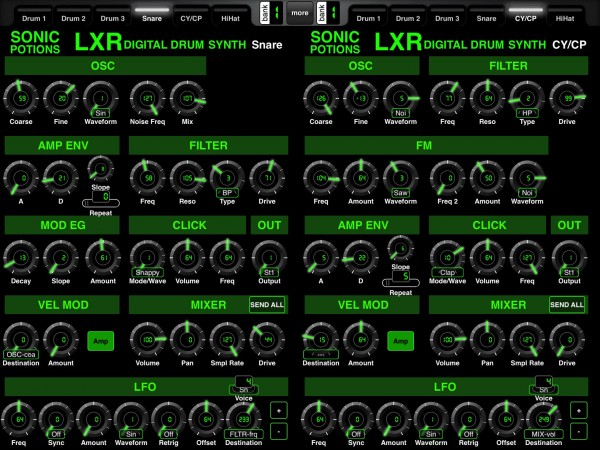The image size is (600, 450).
Task: Select Drum 2 tab in left panel
Action: [x=73, y=16]
